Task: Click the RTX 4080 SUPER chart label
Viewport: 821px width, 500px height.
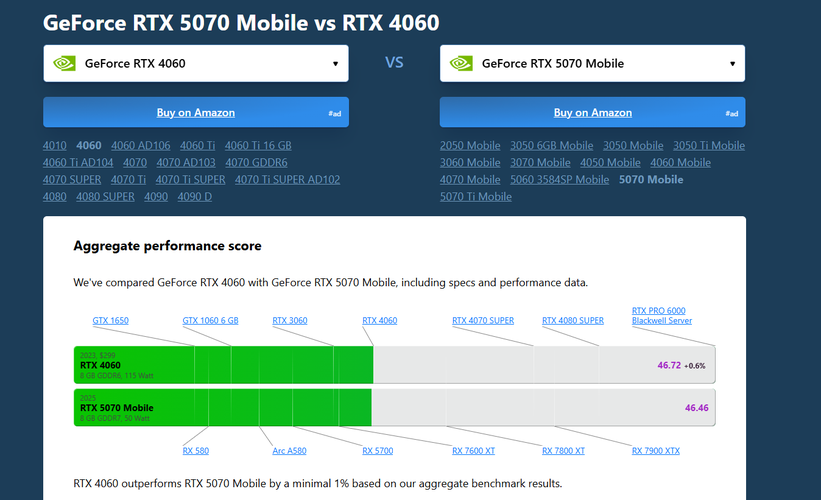Action: tap(573, 320)
